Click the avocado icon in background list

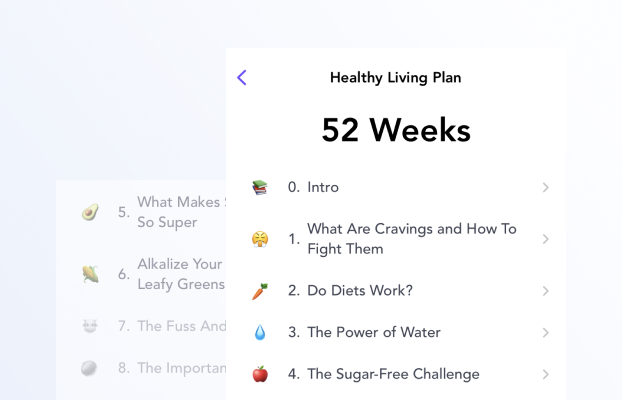tap(89, 212)
